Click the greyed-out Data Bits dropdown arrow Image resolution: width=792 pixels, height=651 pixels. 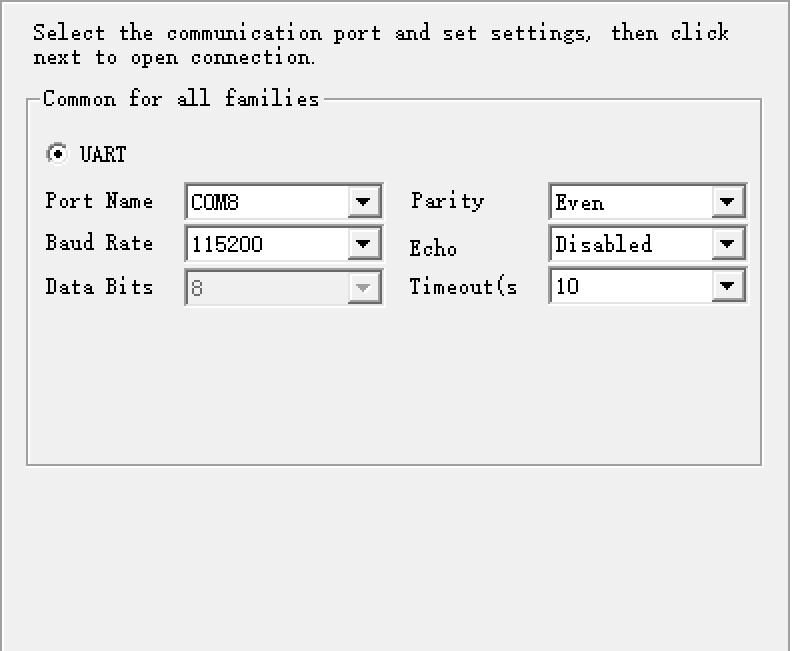pos(364,287)
